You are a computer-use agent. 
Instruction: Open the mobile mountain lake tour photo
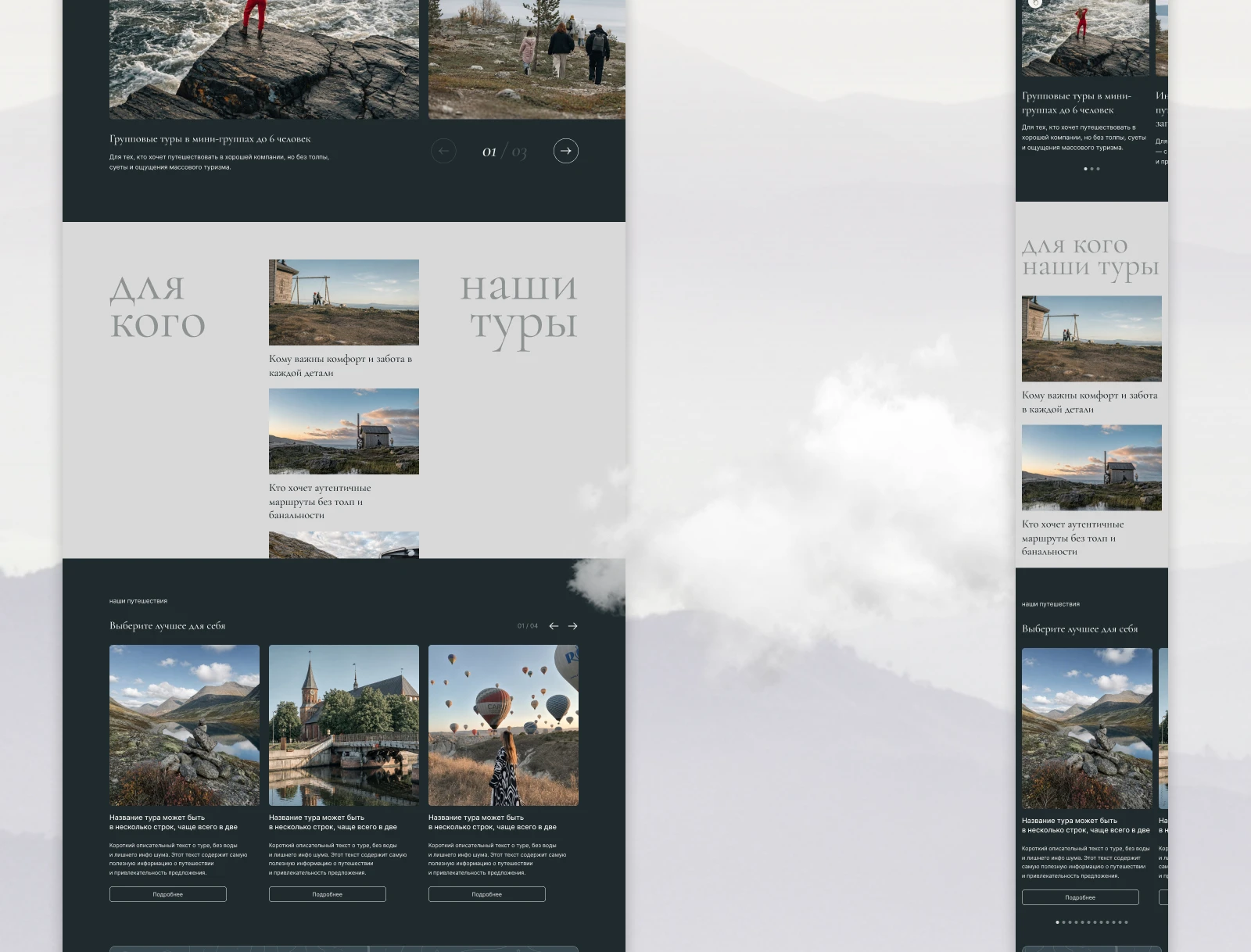click(1087, 728)
